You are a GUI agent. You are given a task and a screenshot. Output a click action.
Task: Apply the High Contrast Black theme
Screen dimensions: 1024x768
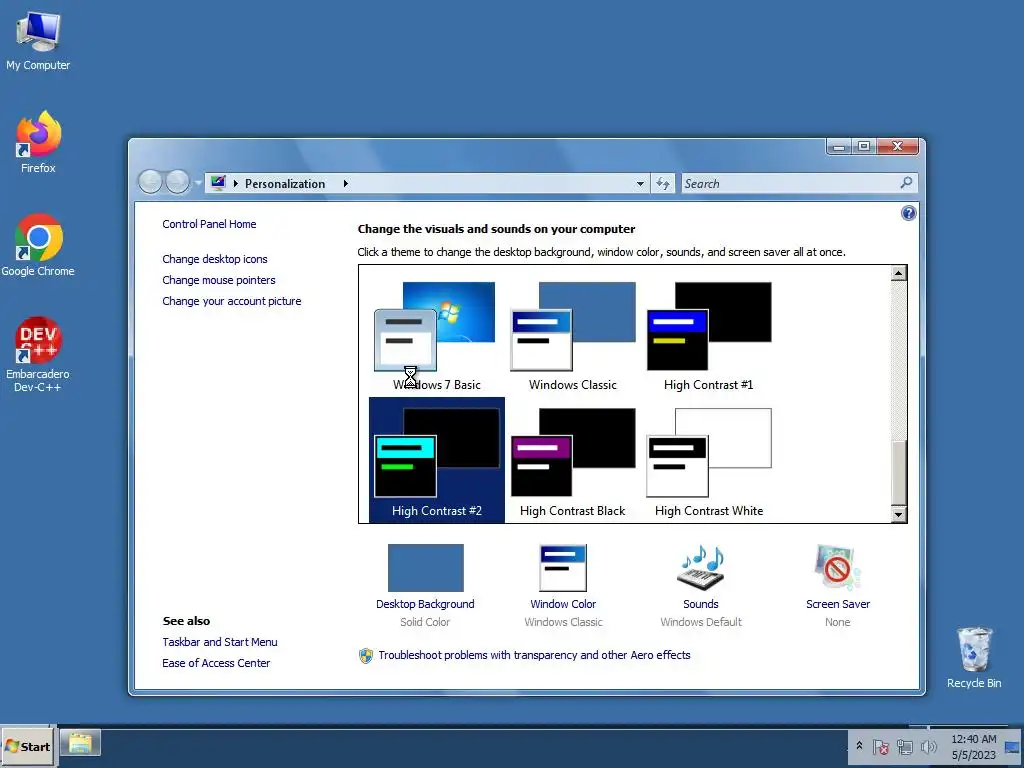[573, 460]
